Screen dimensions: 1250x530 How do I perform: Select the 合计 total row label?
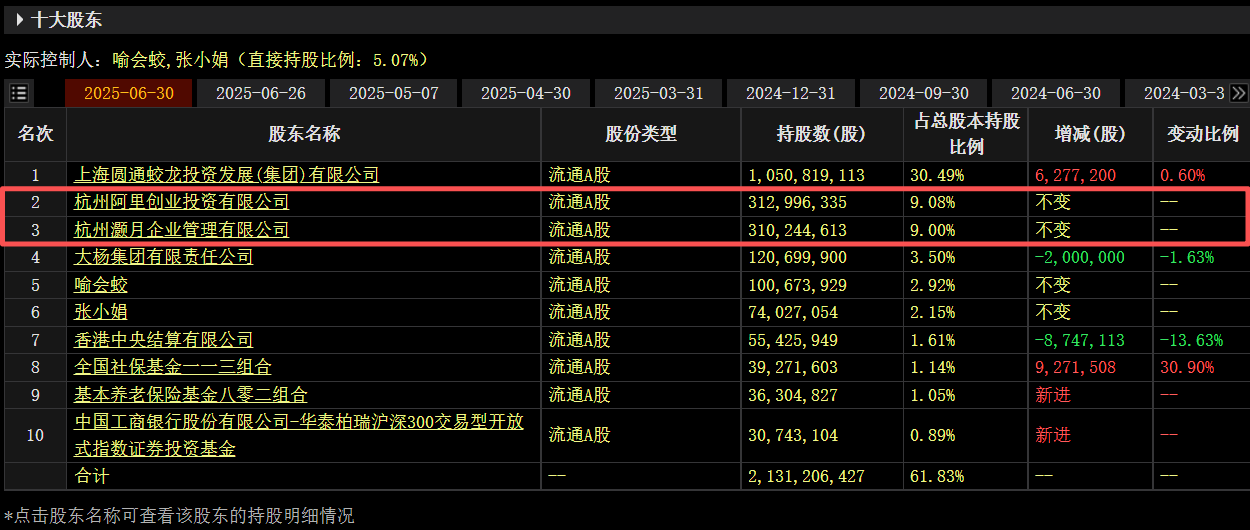(x=92, y=476)
